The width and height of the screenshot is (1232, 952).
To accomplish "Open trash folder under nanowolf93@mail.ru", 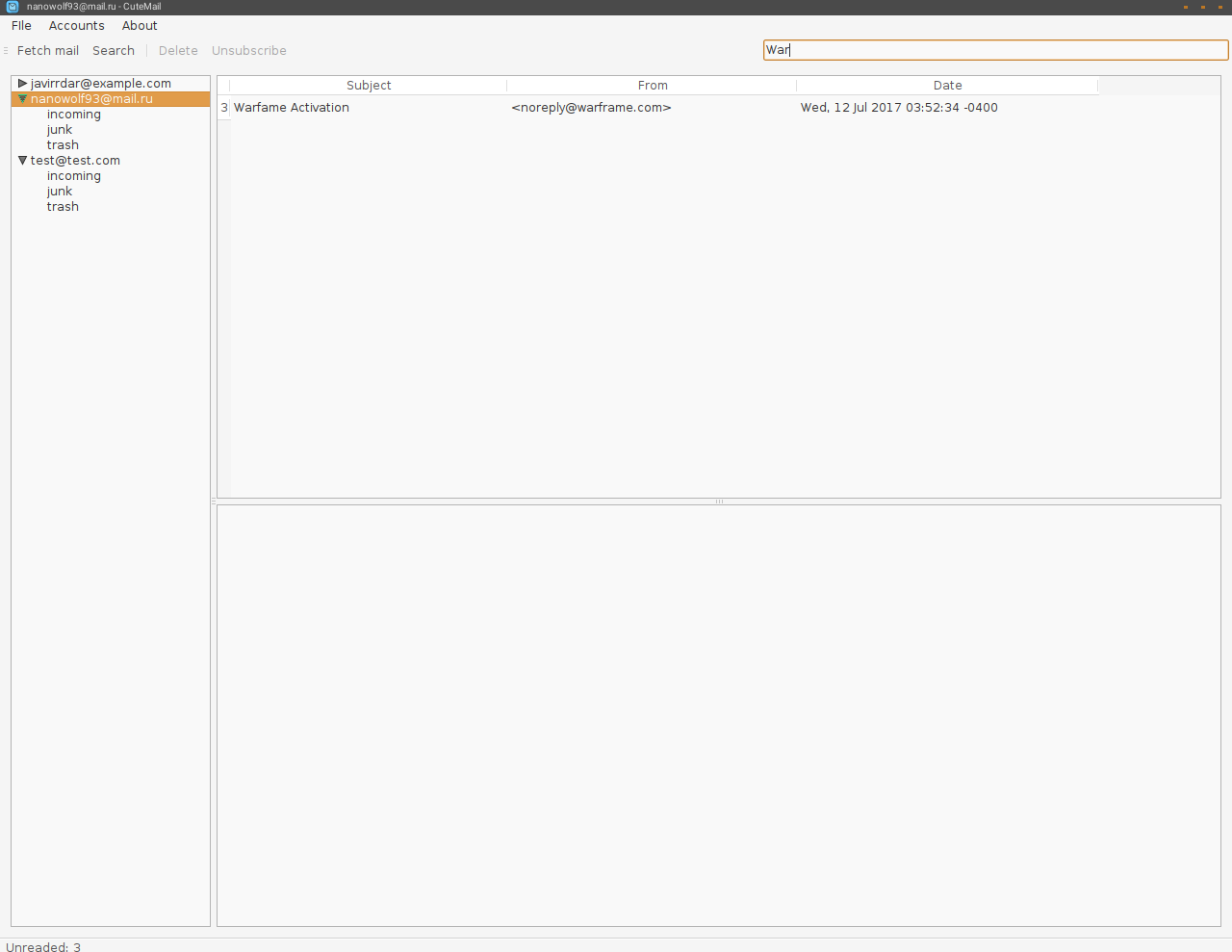I will pos(63,145).
